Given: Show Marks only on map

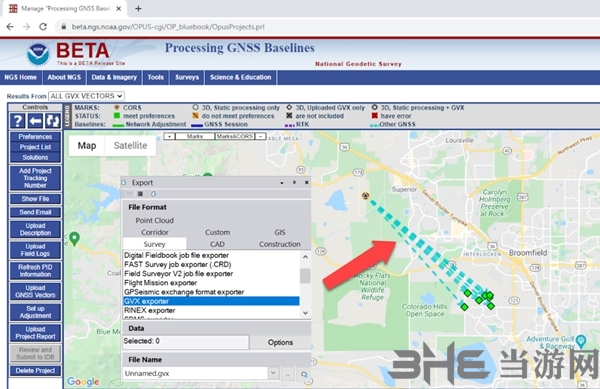Looking at the screenshot, I should [x=195, y=136].
